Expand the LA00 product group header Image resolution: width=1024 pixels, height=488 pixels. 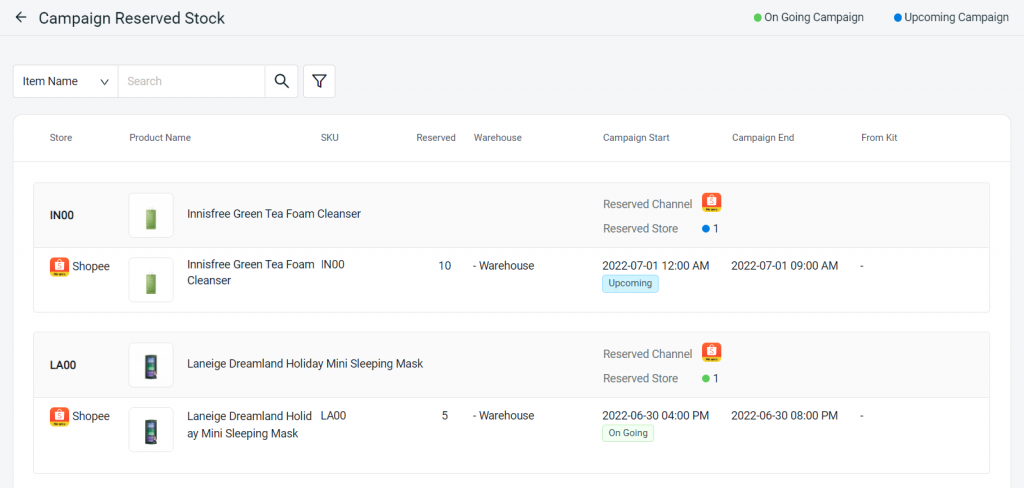click(62, 365)
